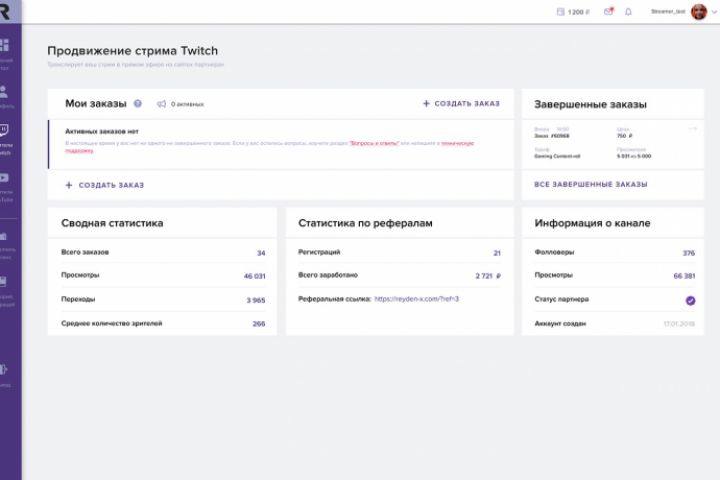This screenshot has width=720, height=480.
Task: Click the Статус партнера checkmark badge
Action: pyautogui.click(x=690, y=299)
